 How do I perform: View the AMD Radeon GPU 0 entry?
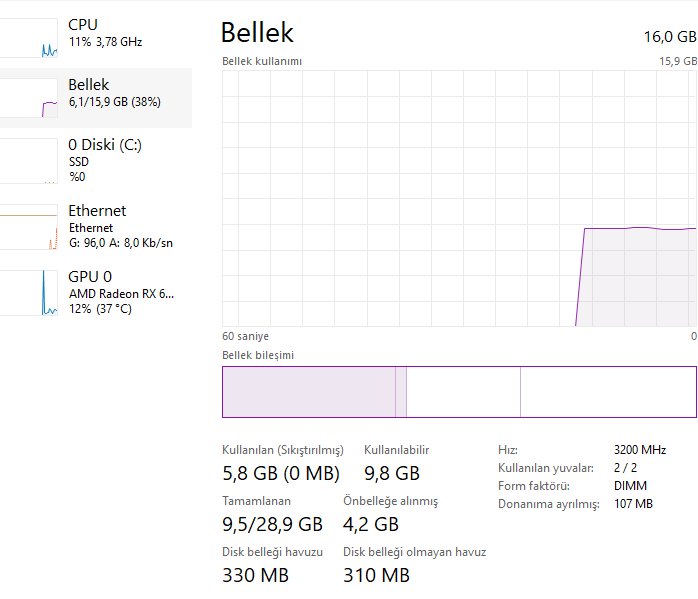click(120, 292)
